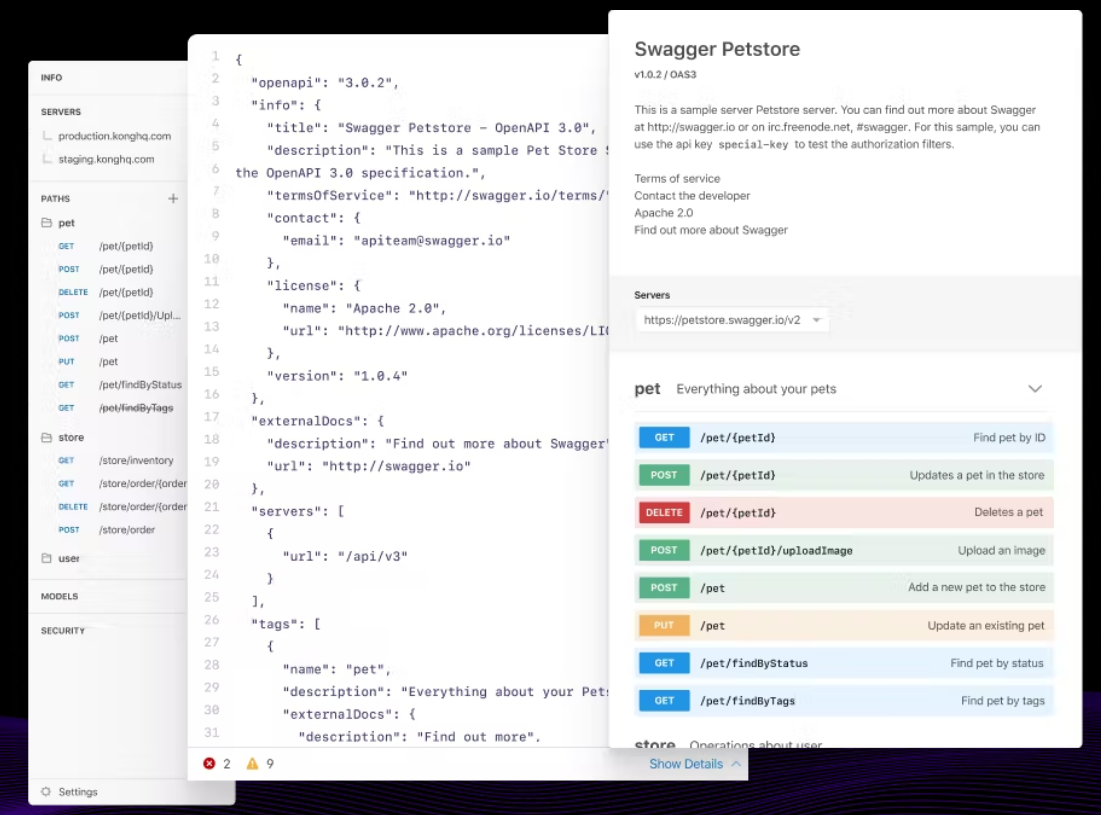Expand the PUT /pet Update an existing pet row
Image resolution: width=1101 pixels, height=815 pixels.
(x=844, y=626)
